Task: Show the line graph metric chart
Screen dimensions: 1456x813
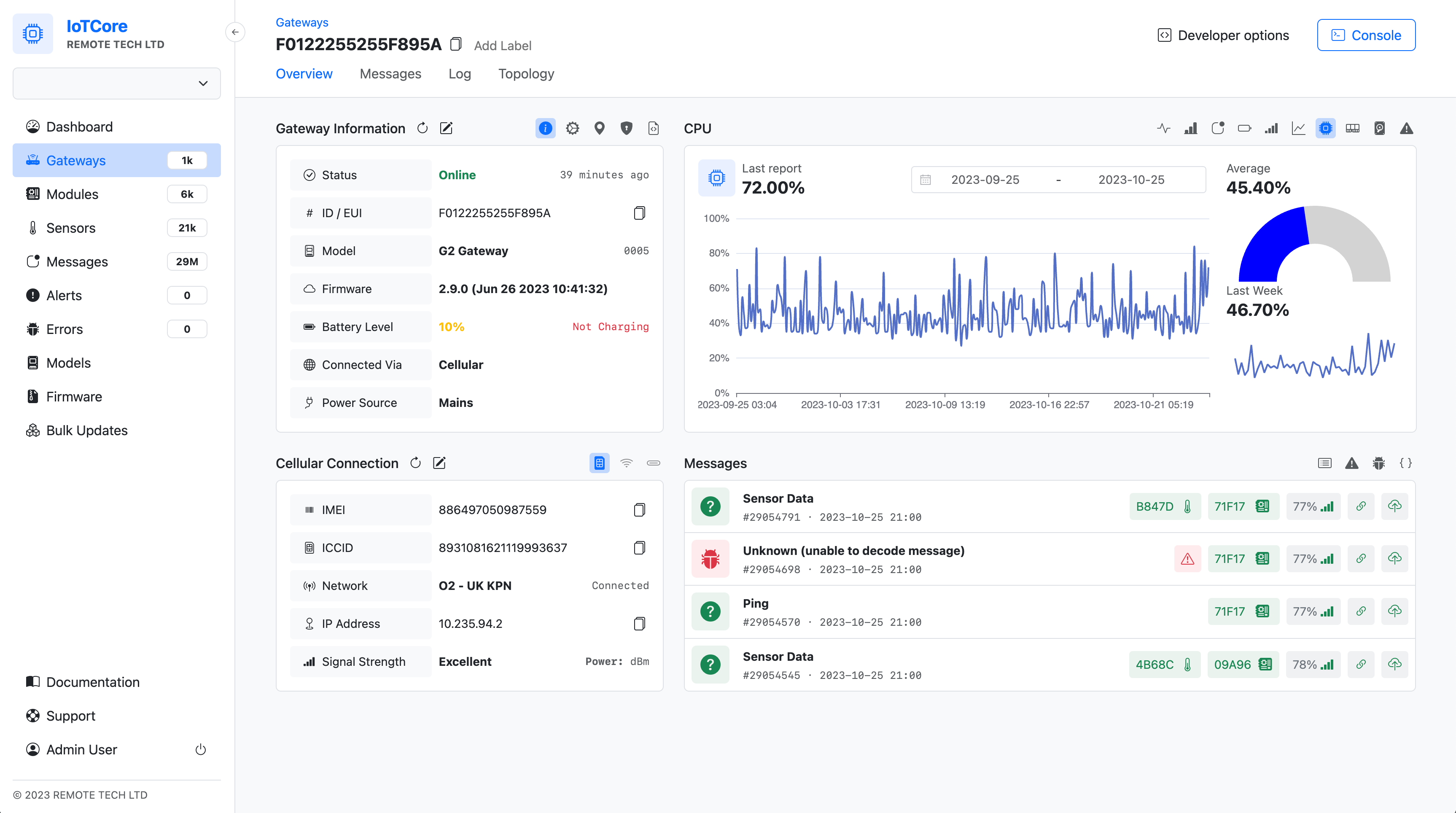Action: pos(1299,128)
